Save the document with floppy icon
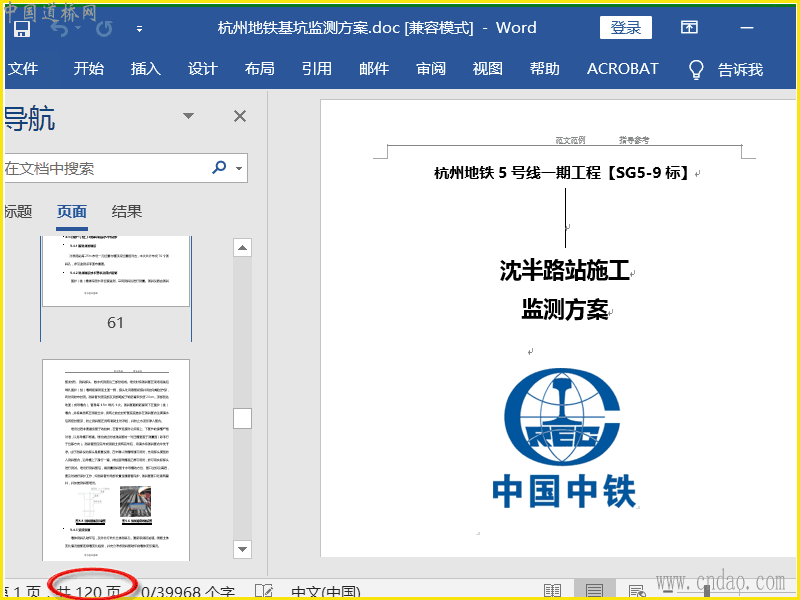 click(21, 28)
